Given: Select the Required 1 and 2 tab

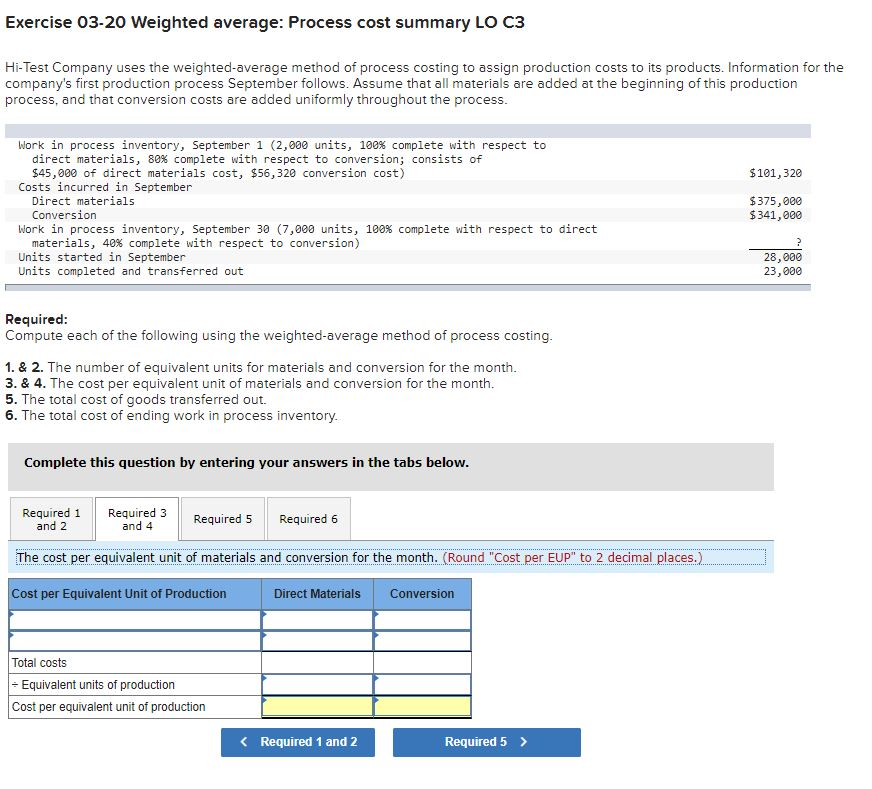Looking at the screenshot, I should tap(51, 519).
